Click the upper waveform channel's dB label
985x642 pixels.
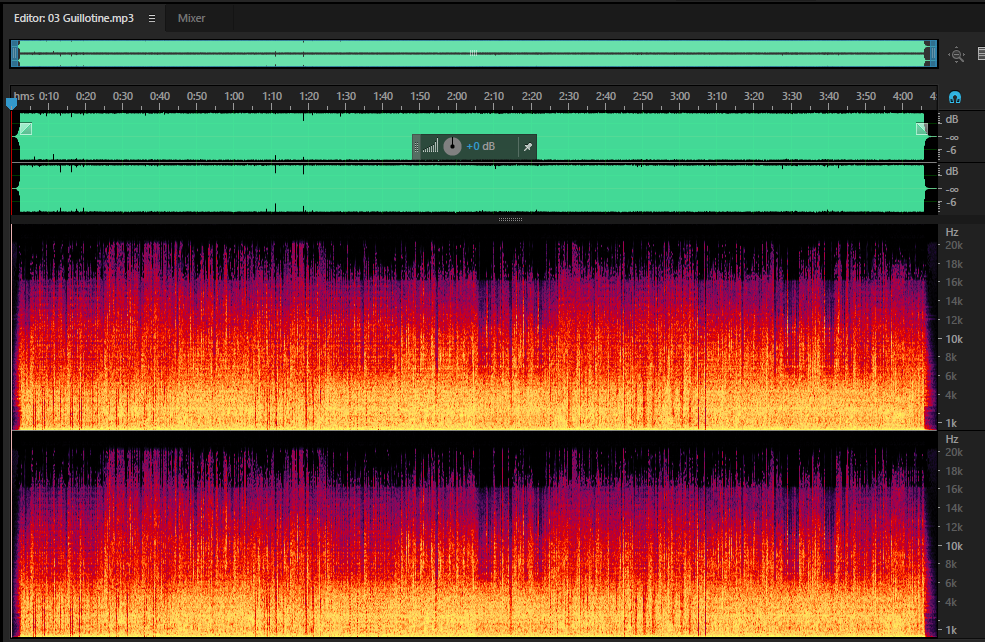point(952,119)
